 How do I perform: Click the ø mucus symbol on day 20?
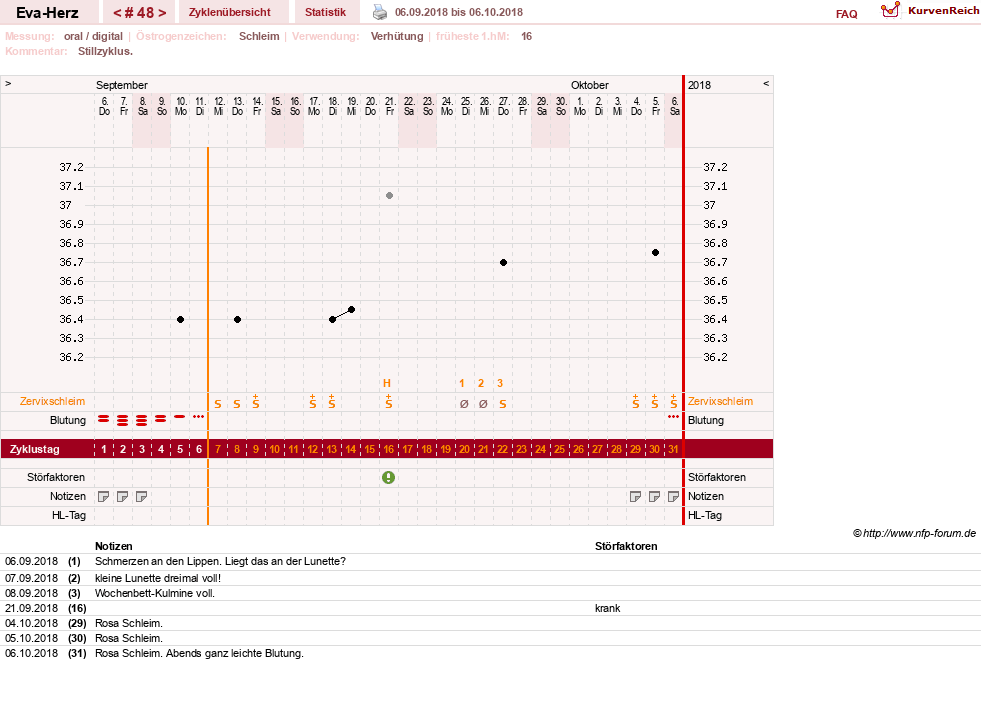464,404
